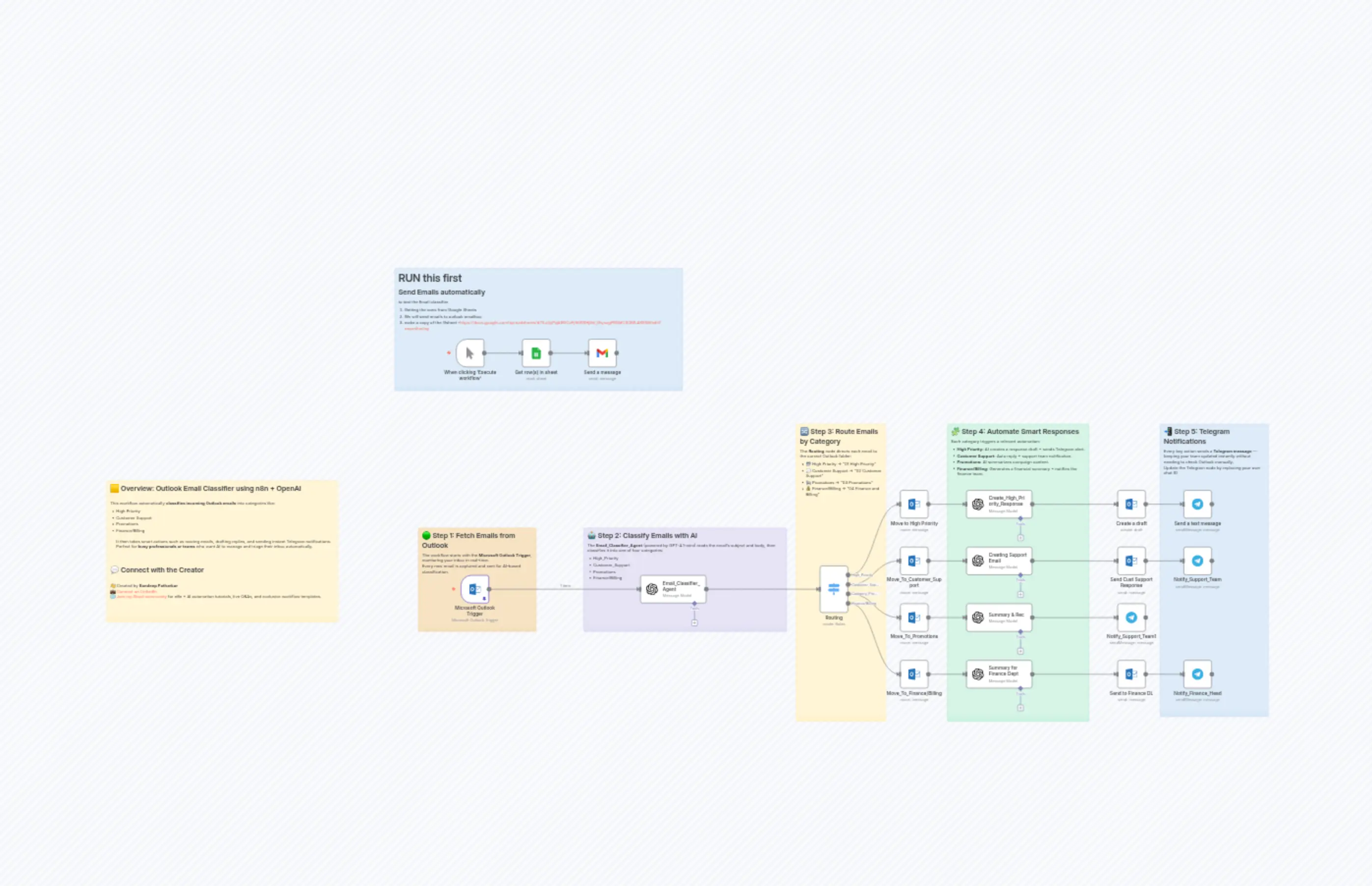The image size is (1372, 886).
Task: Select the Email_Classifier_Agent OpenAI node
Action: (x=672, y=588)
